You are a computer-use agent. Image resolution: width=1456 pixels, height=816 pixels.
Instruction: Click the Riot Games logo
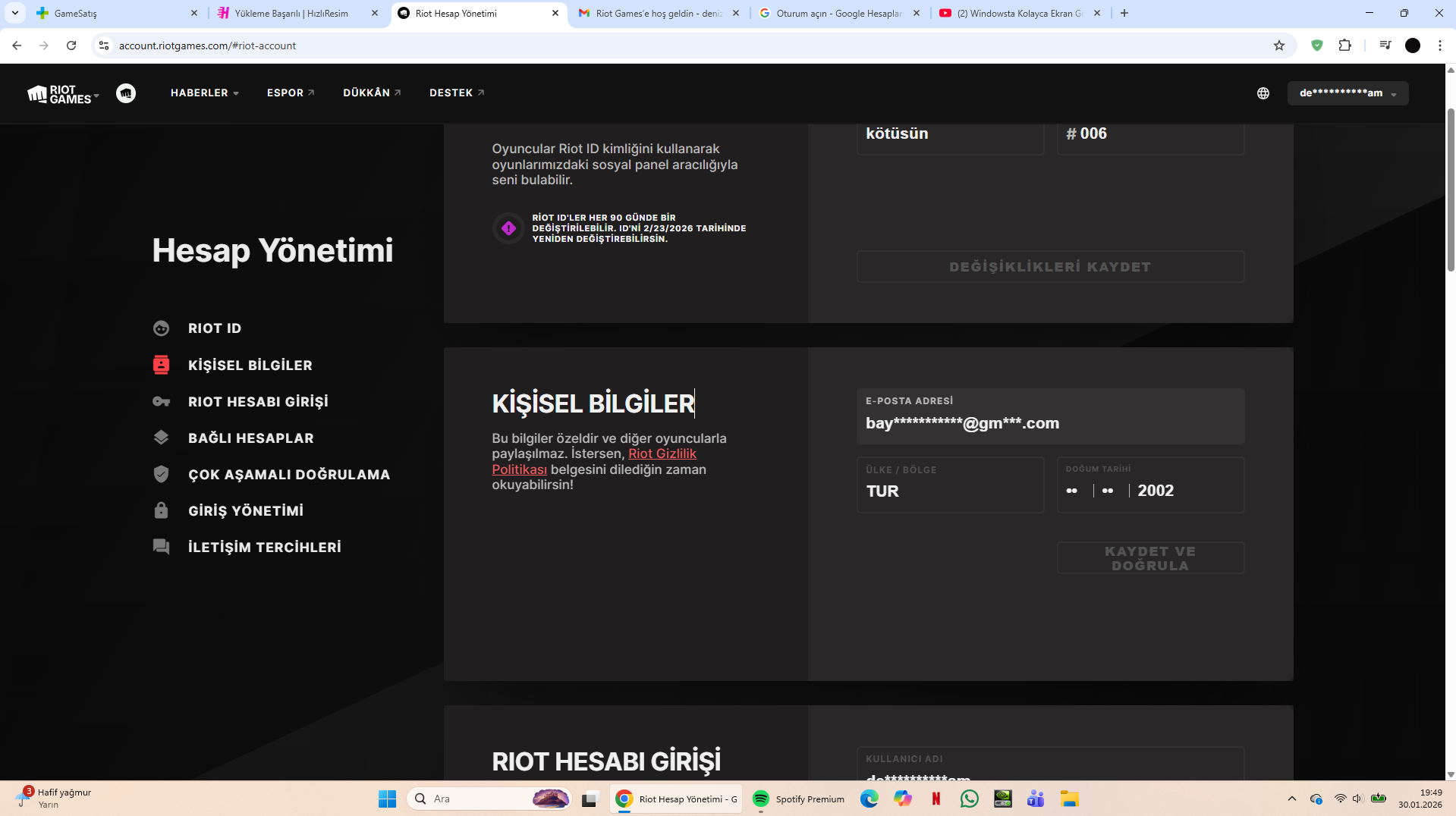coord(59,93)
